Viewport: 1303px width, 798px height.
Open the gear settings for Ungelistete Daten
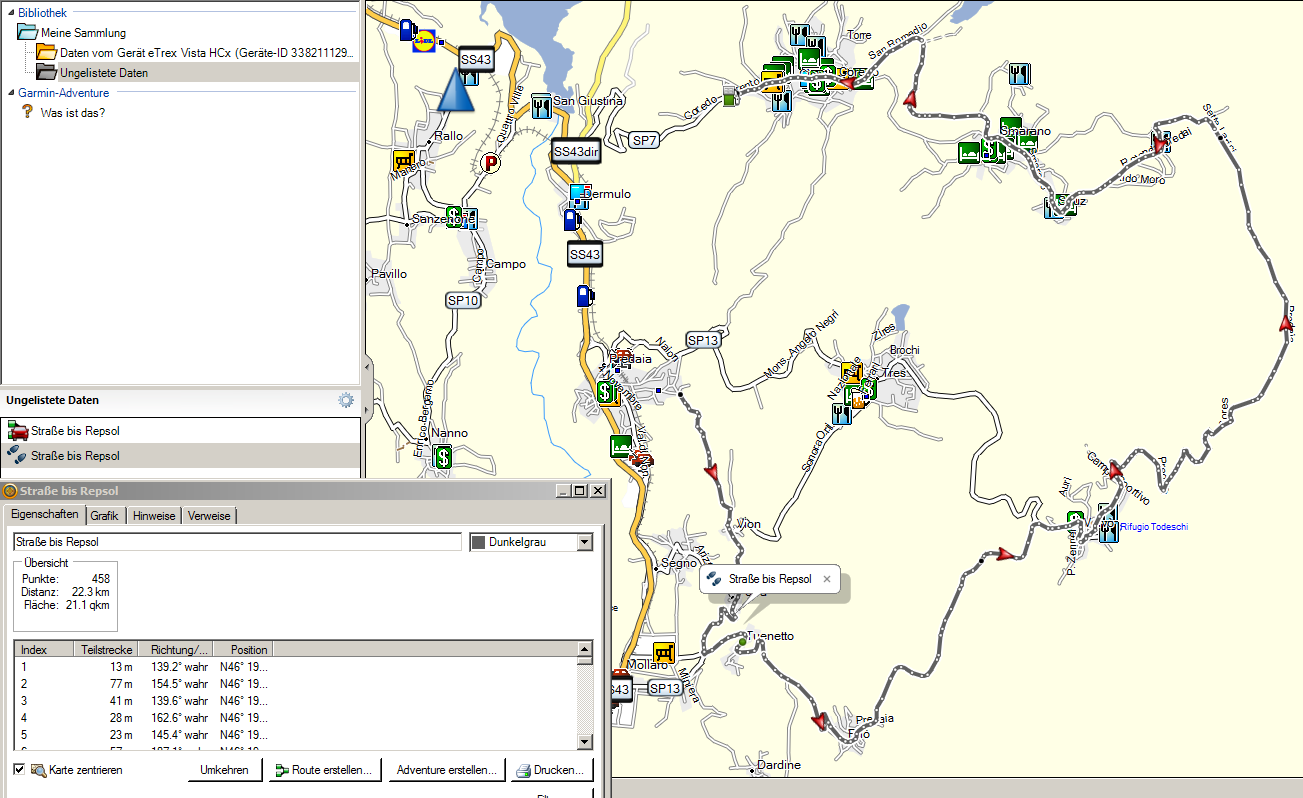point(346,400)
